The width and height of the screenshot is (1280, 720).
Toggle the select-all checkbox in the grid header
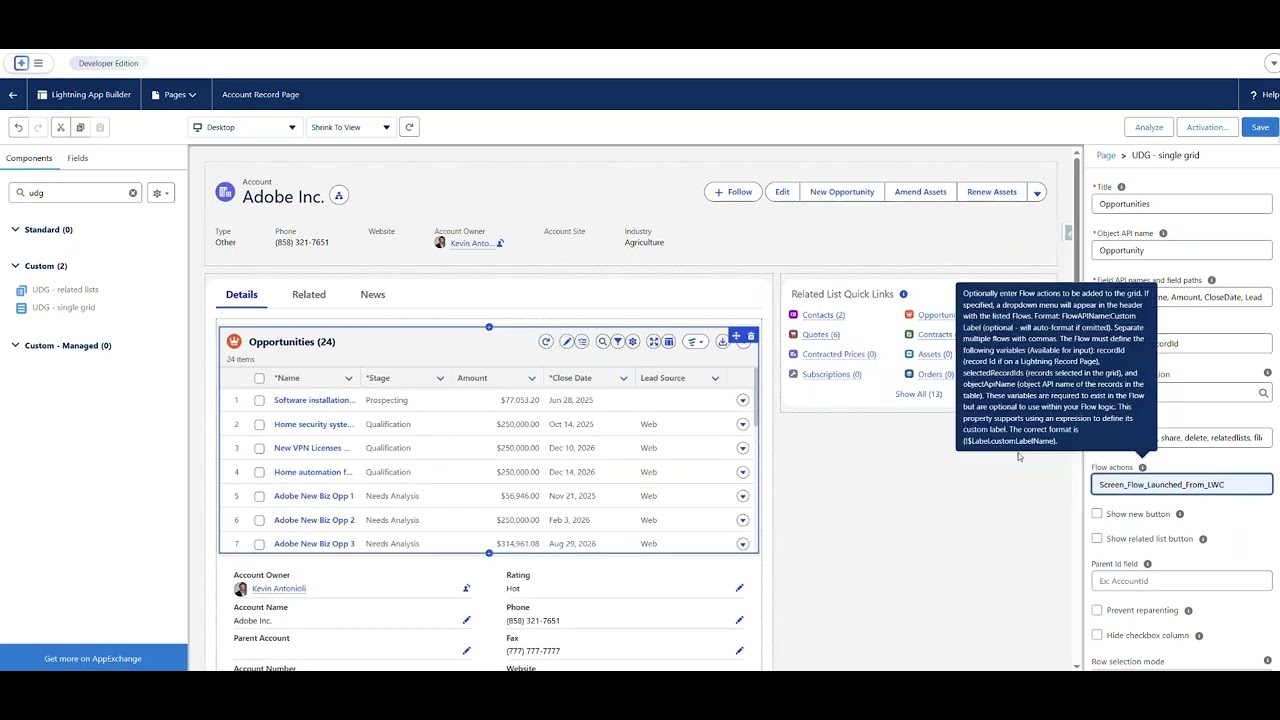(x=259, y=378)
